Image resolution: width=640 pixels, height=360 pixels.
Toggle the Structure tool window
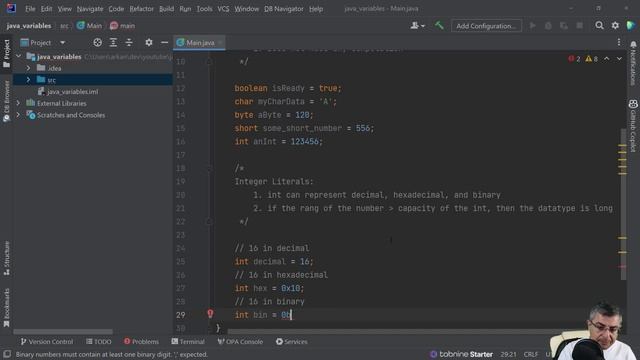click(x=7, y=258)
